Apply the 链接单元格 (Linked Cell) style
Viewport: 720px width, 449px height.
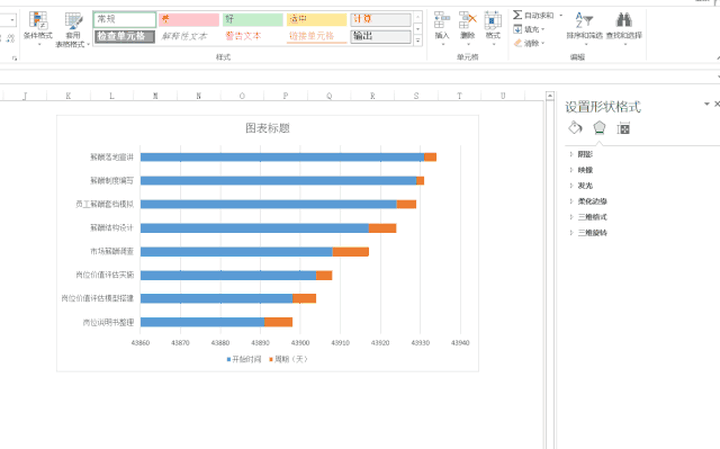pos(317,36)
